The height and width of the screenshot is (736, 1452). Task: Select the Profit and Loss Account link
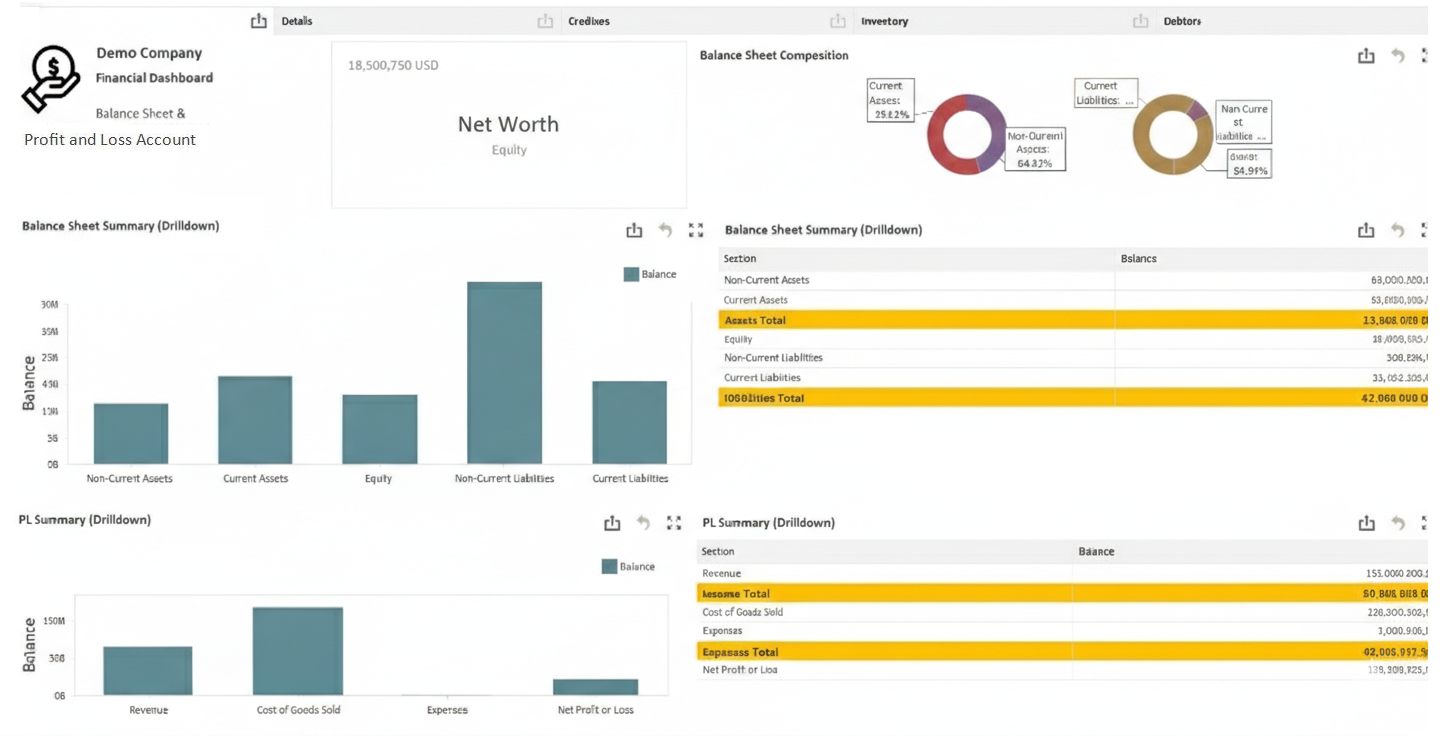click(x=110, y=139)
